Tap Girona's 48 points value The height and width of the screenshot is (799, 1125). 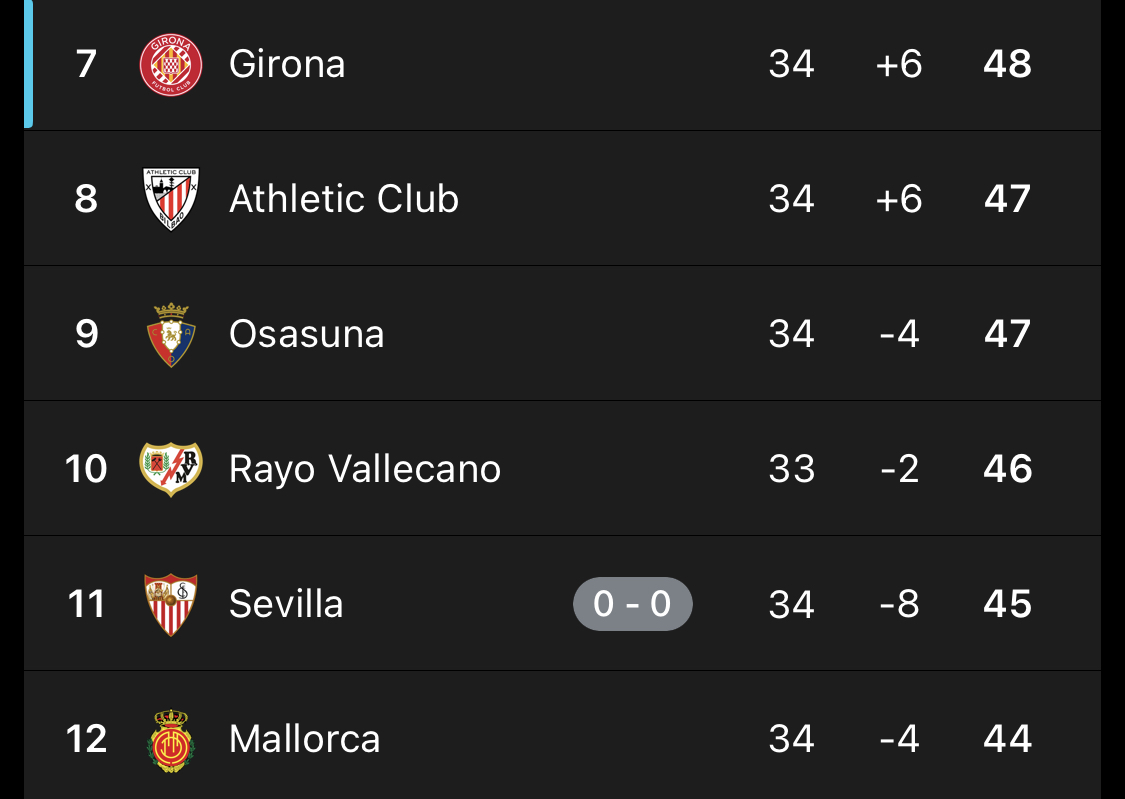coord(1007,65)
